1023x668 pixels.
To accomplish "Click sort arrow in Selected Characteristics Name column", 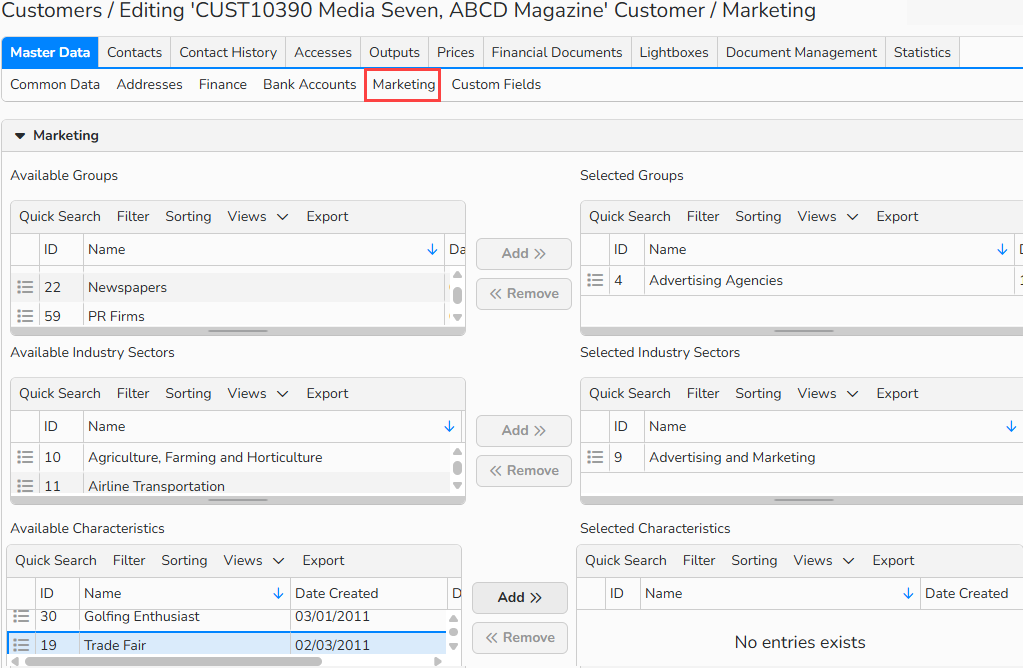I will pyautogui.click(x=908, y=594).
